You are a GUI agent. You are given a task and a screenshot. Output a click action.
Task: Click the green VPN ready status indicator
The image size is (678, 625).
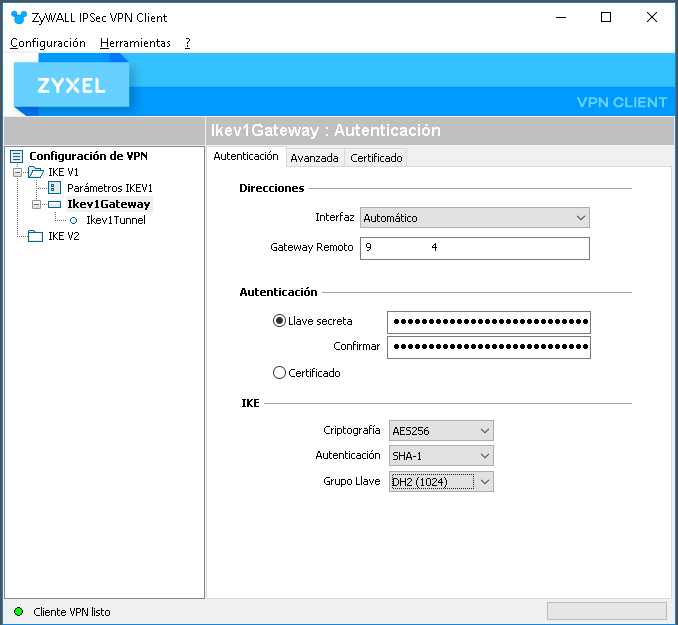[x=19, y=612]
